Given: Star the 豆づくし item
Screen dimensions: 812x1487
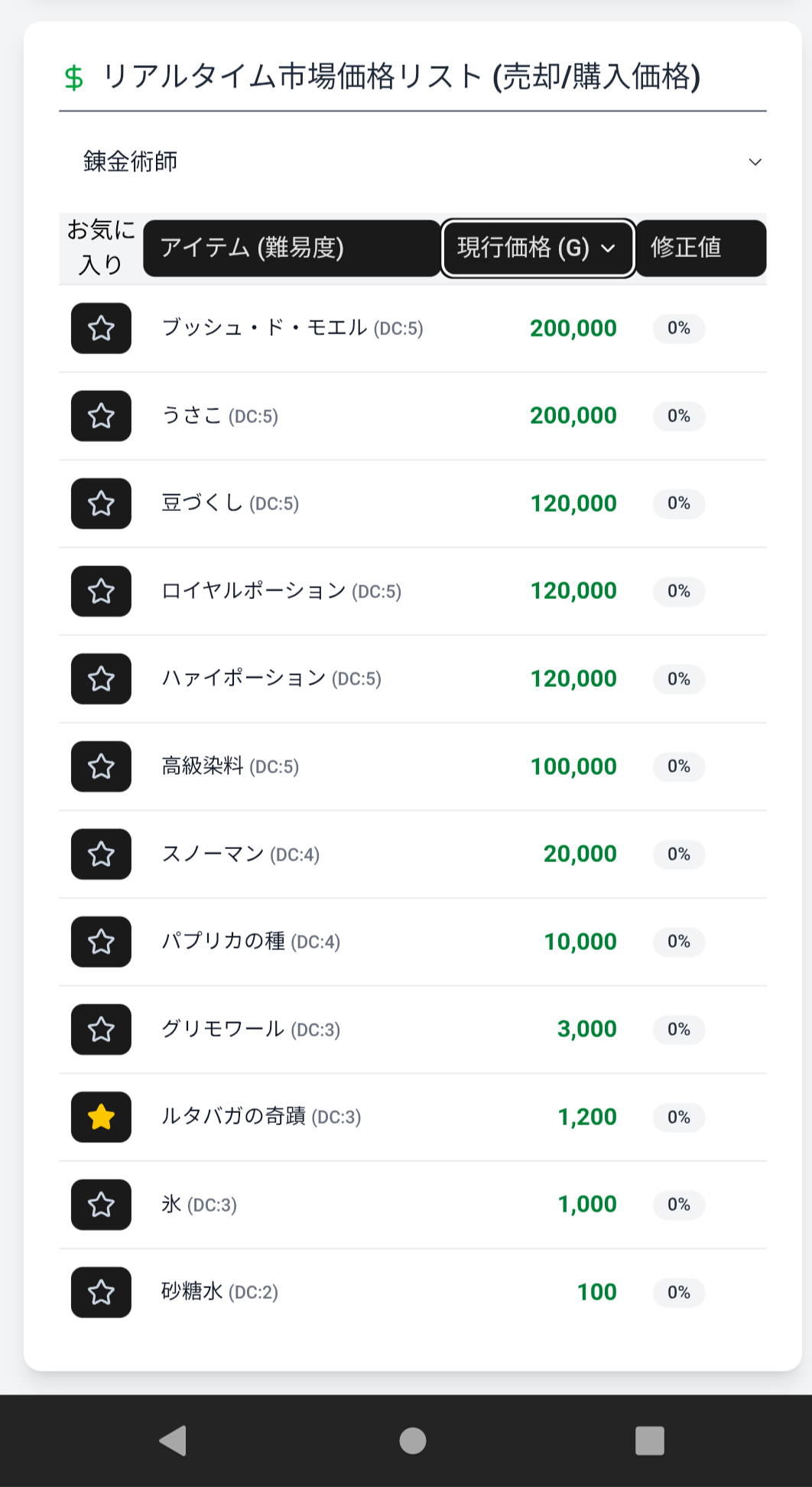Looking at the screenshot, I should 101,504.
